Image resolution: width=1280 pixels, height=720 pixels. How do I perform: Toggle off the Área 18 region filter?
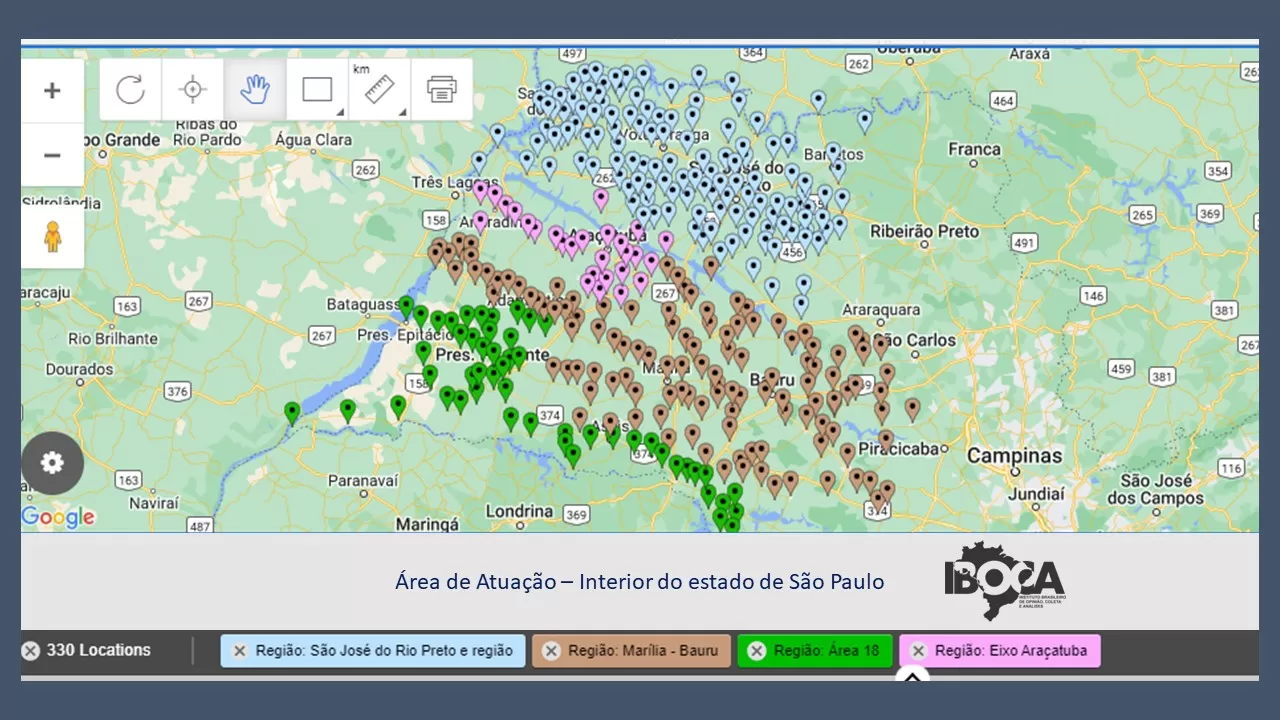[757, 651]
